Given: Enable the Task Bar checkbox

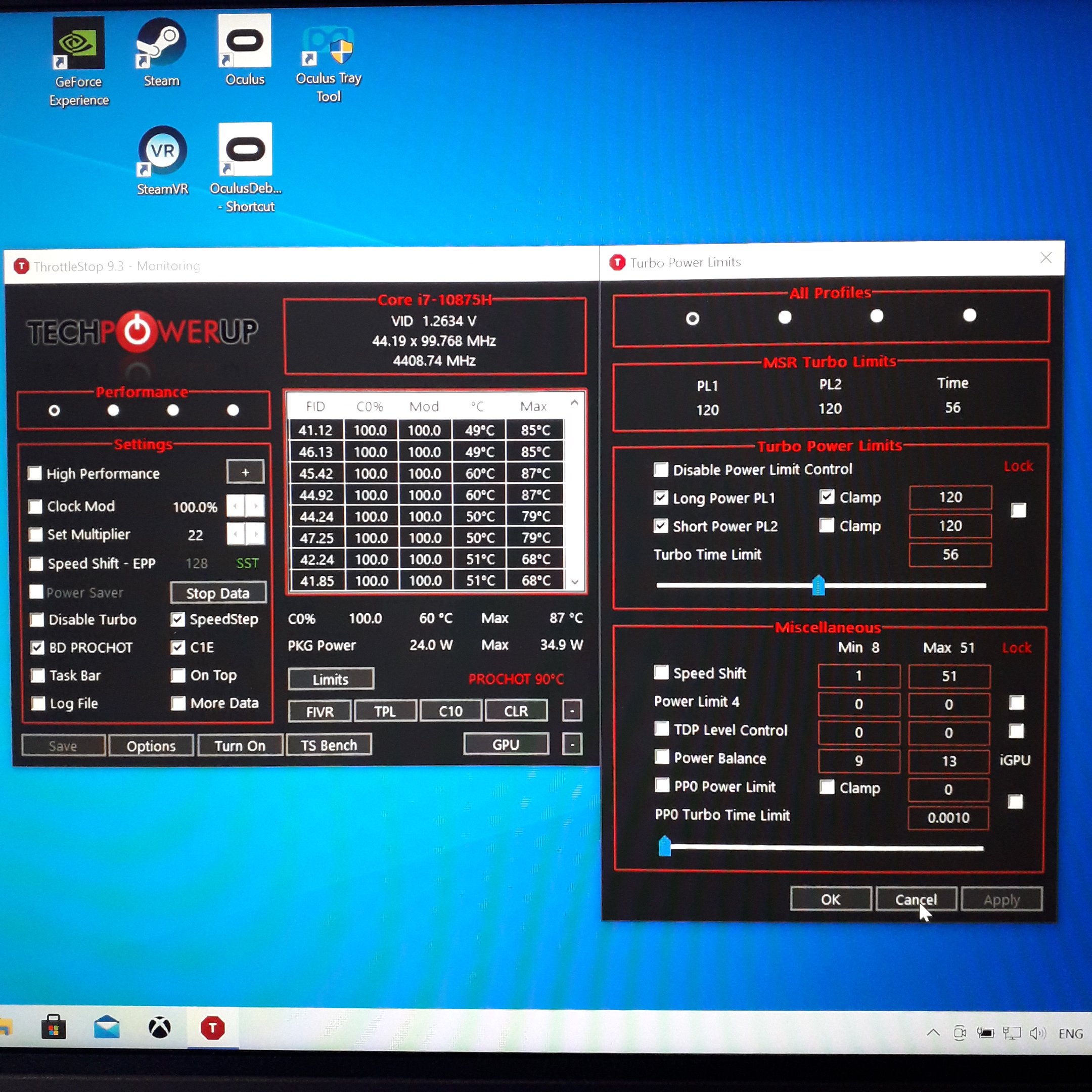Looking at the screenshot, I should (38, 675).
